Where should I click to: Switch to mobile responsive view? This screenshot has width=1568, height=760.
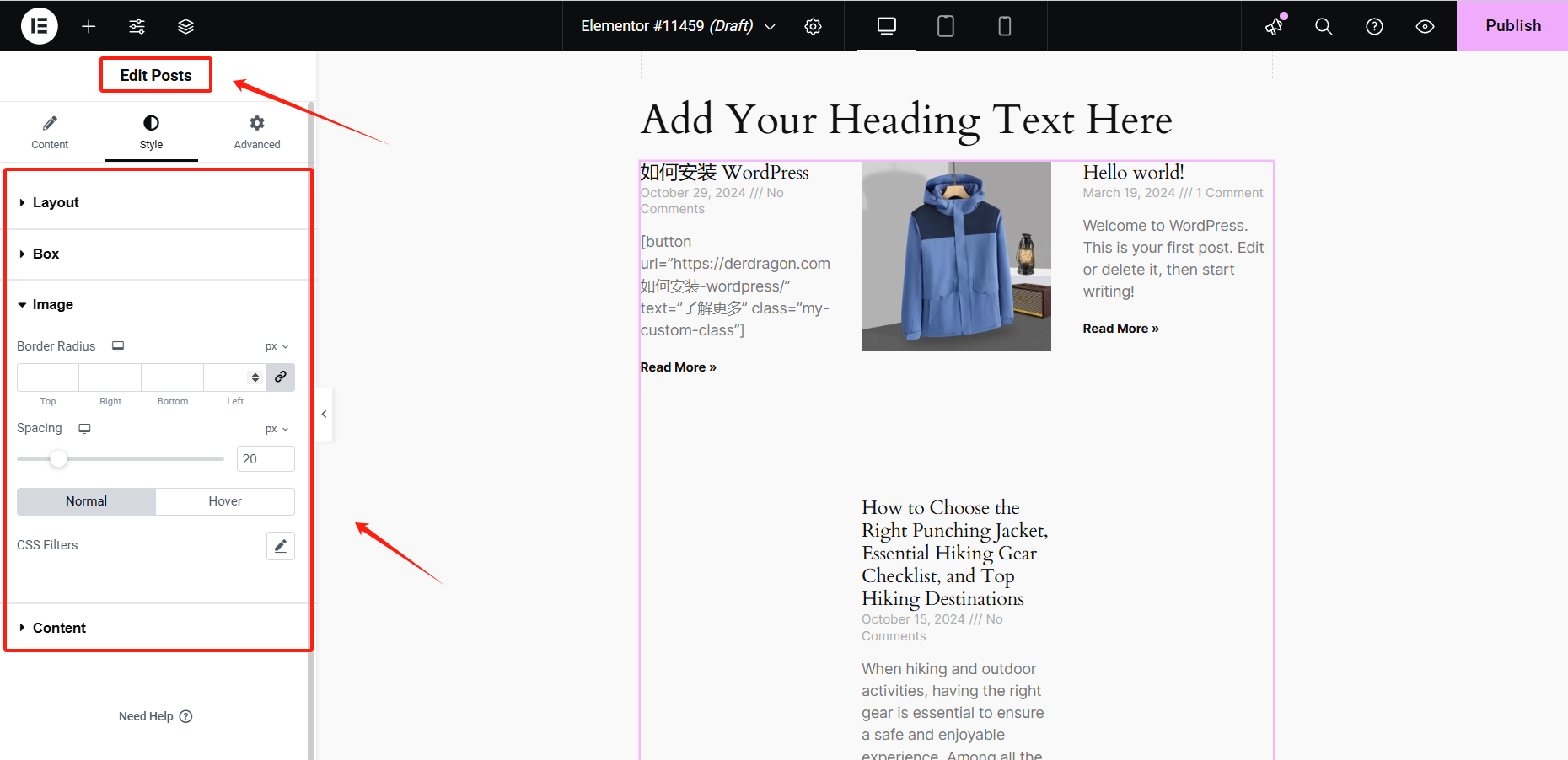pyautogui.click(x=1004, y=26)
